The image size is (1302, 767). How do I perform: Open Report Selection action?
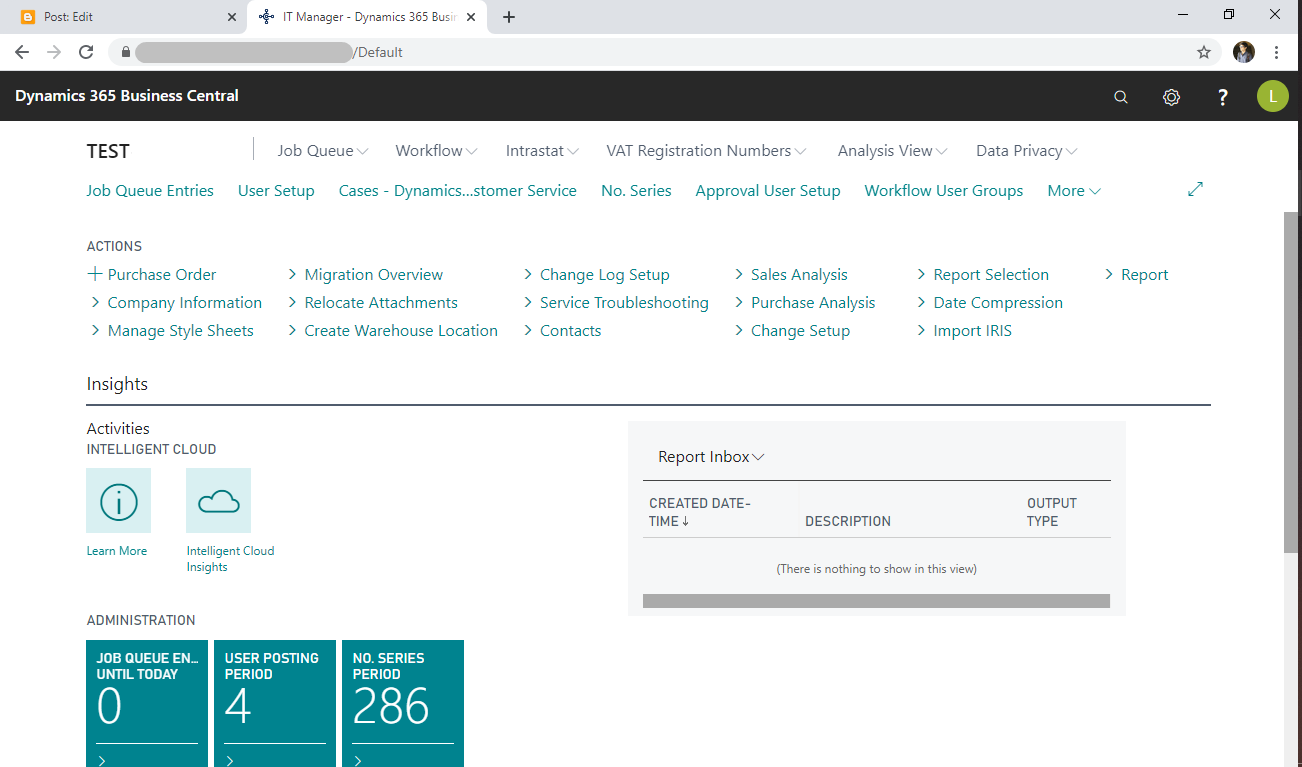point(983,275)
